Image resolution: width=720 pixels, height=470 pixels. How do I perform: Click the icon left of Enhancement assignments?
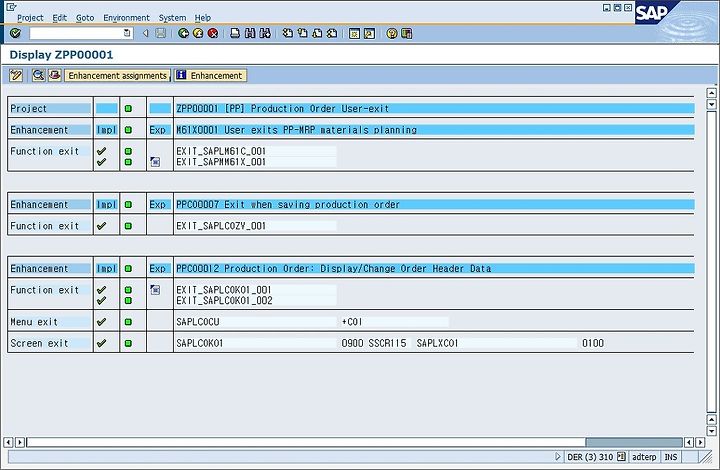(x=55, y=75)
